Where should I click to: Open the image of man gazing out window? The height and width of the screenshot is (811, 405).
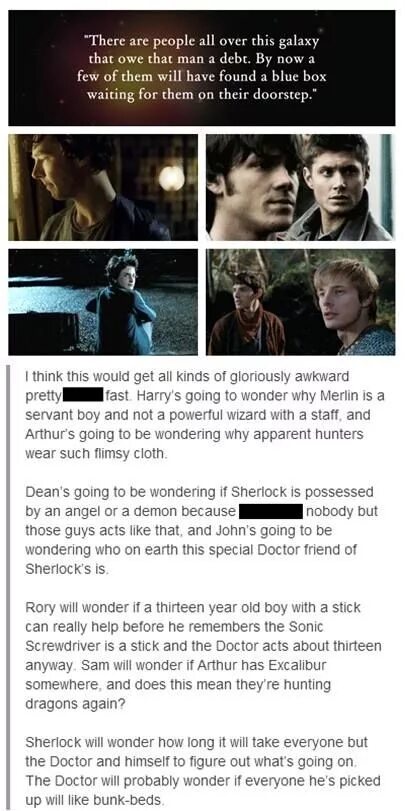103,187
